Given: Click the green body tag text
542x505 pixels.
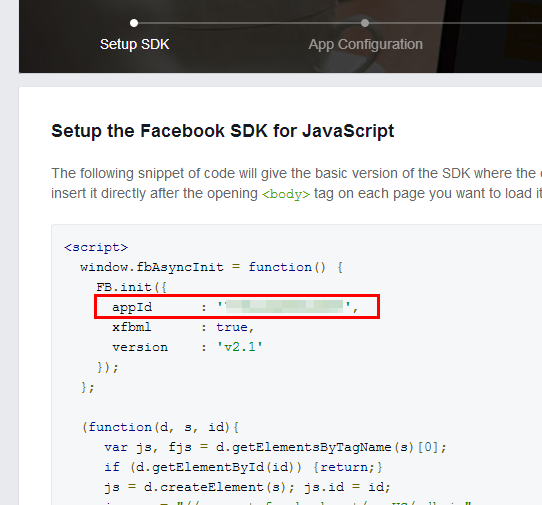Looking at the screenshot, I should click(x=286, y=194).
